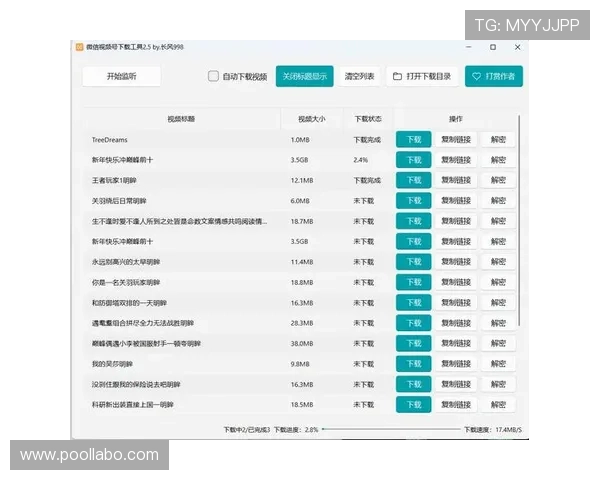Click 复制链接 for the 11.4MB video
The height and width of the screenshot is (480, 600).
coord(456,262)
